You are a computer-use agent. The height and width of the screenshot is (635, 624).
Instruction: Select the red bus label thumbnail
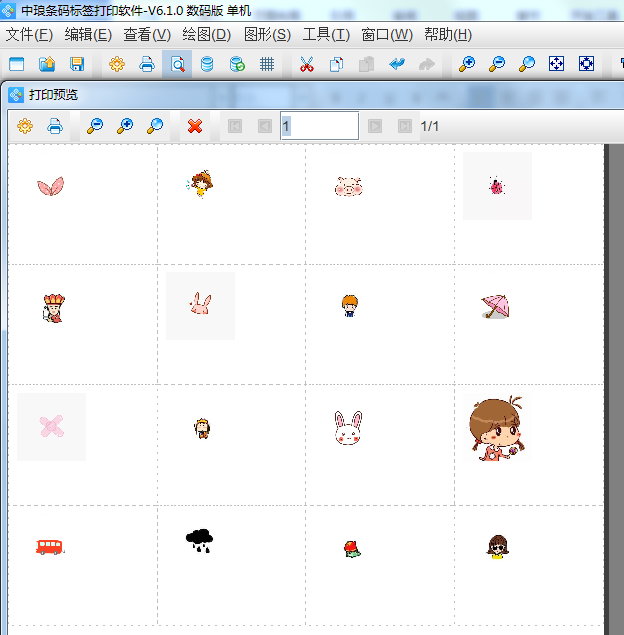[x=50, y=546]
